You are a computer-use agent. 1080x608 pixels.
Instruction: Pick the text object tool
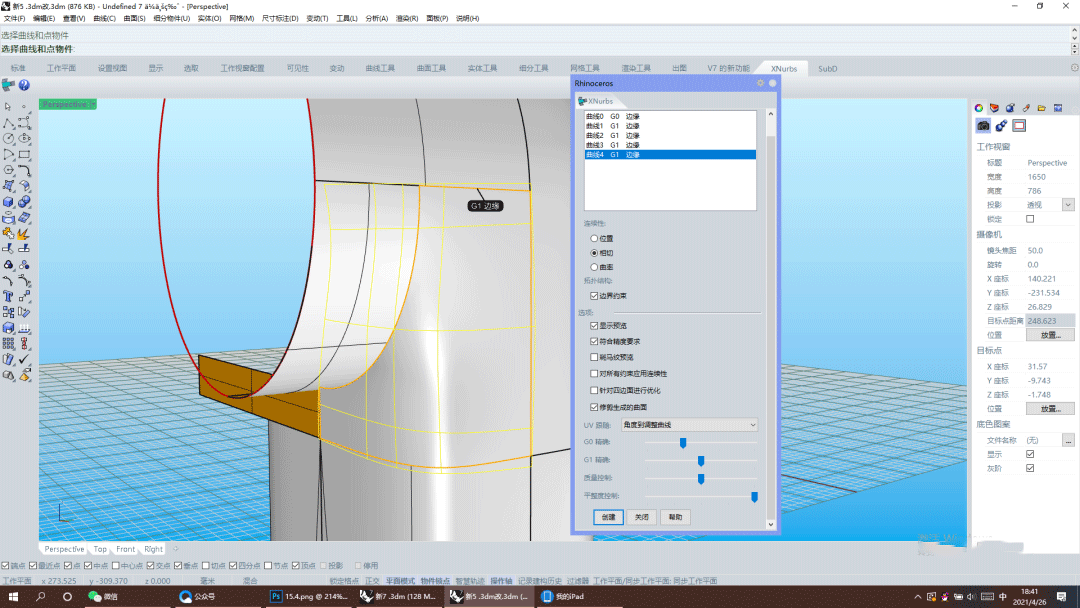coord(8,295)
